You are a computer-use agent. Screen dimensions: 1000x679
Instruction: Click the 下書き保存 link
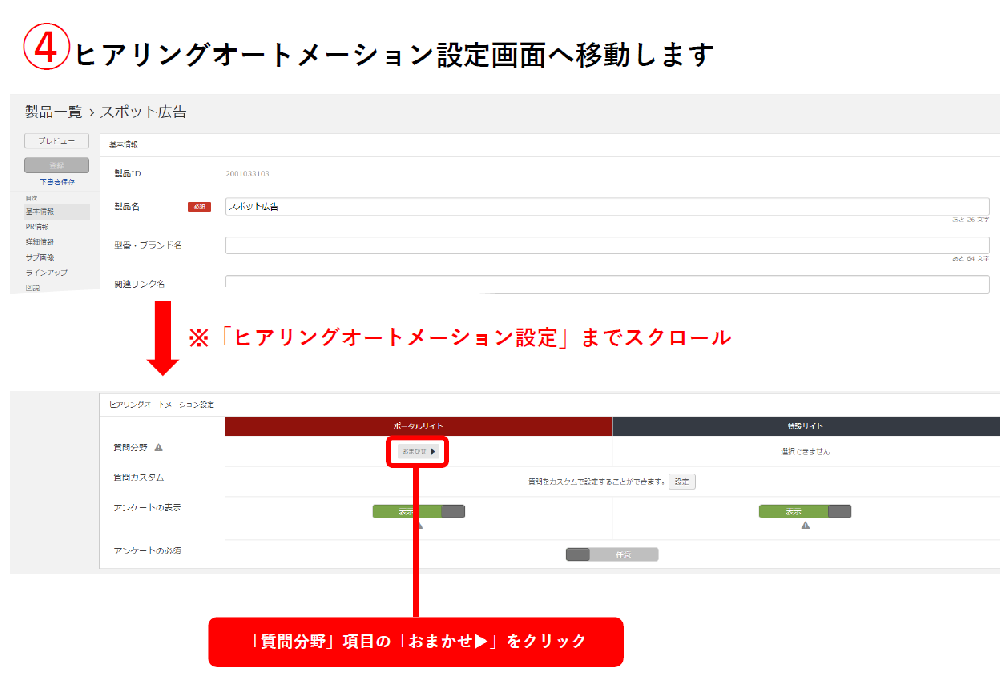click(56, 182)
